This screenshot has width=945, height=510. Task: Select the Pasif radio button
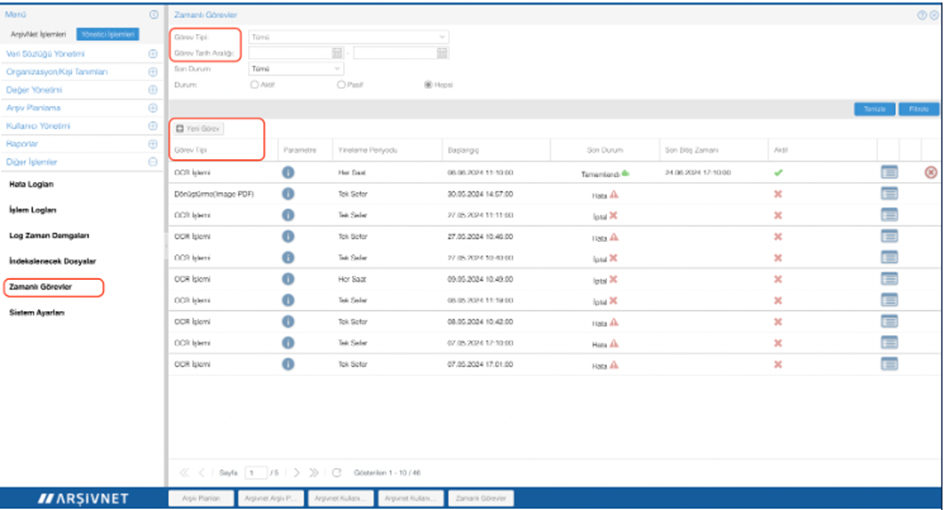pos(341,85)
